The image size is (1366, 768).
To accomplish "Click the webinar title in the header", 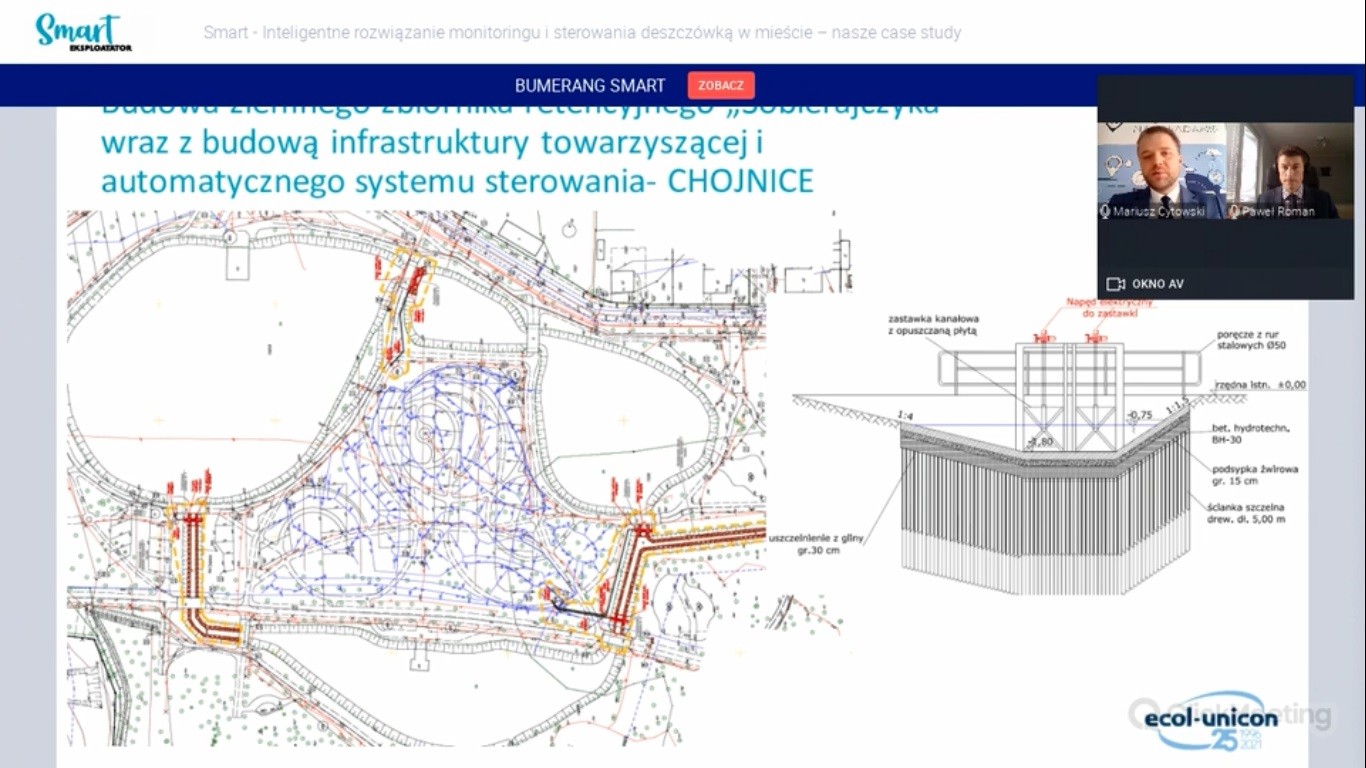I will [582, 32].
